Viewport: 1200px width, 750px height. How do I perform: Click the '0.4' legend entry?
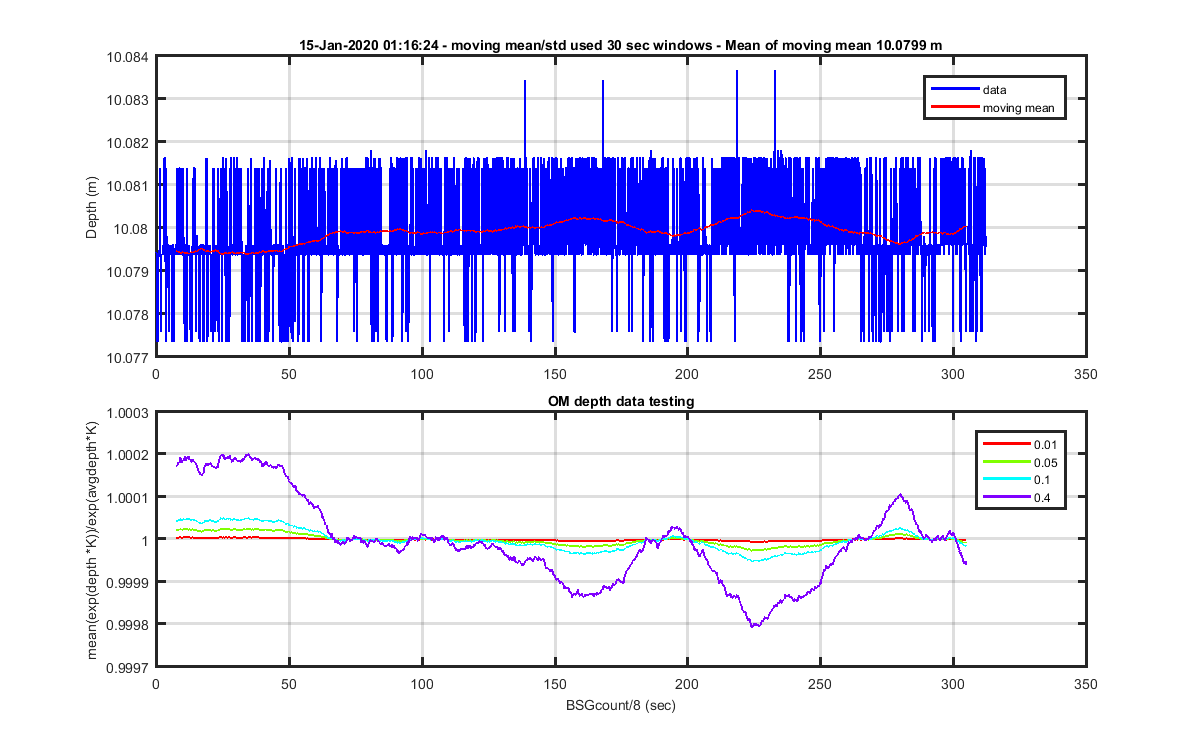click(1044, 497)
